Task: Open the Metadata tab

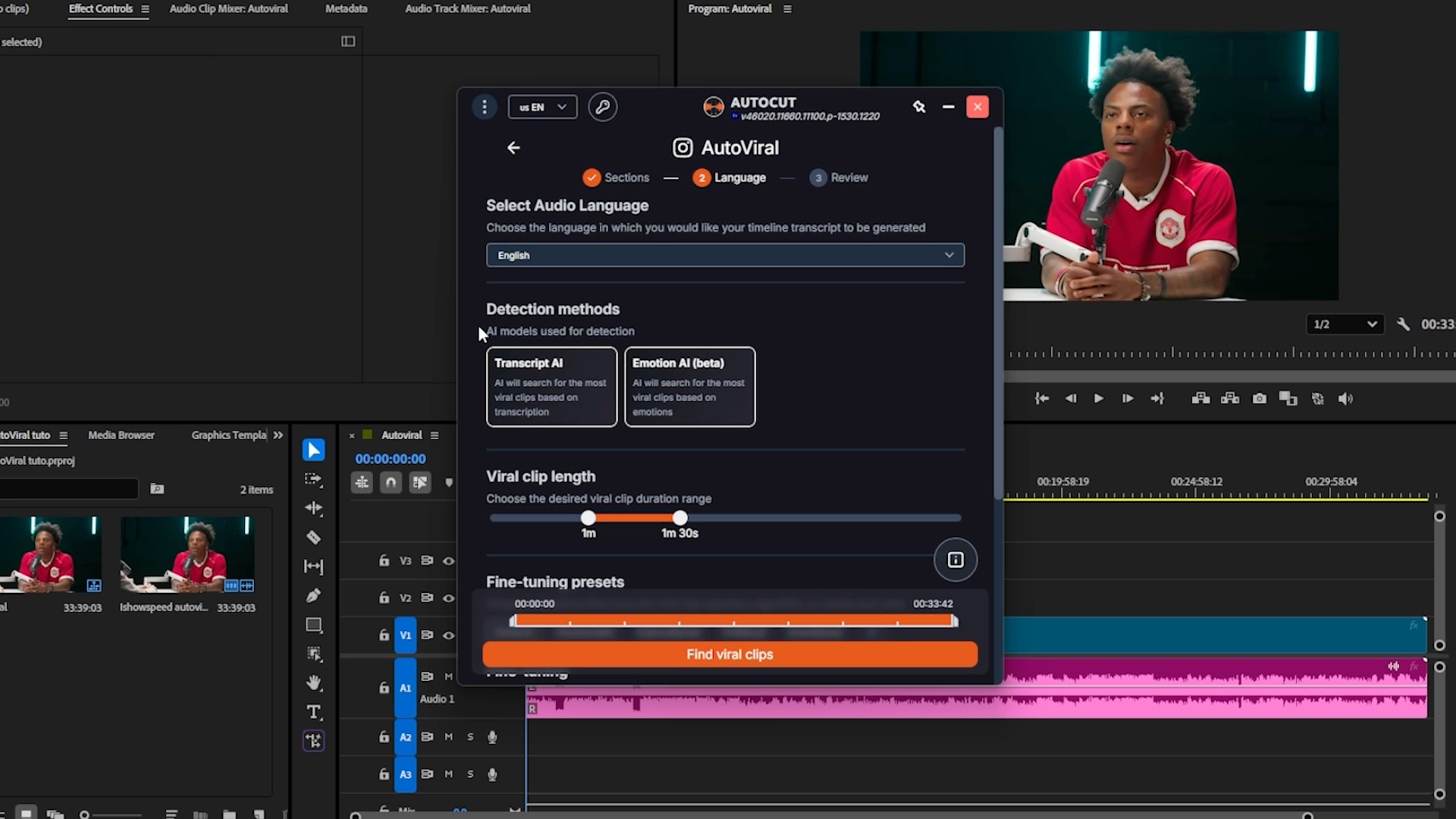Action: pos(347,9)
